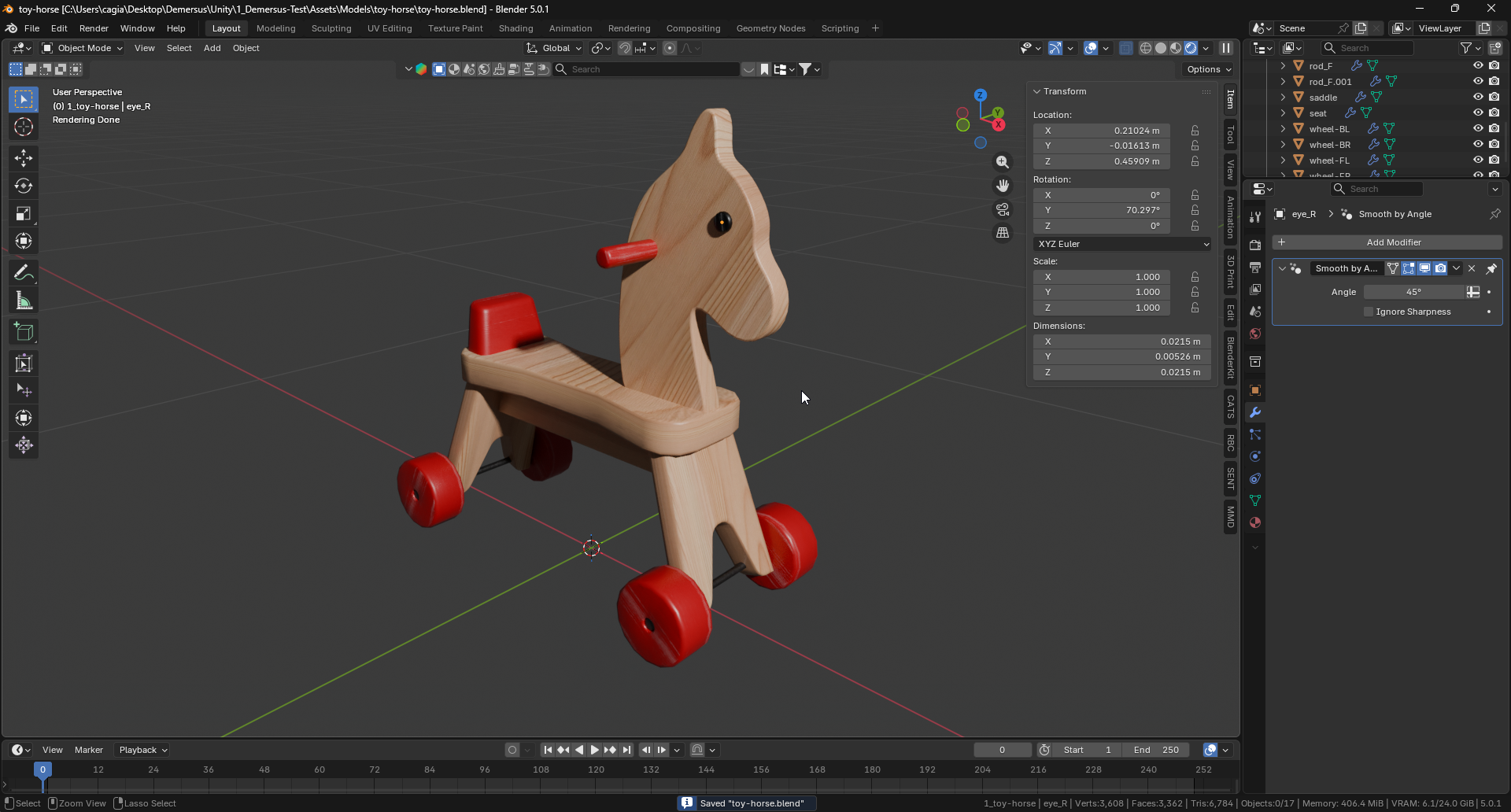Add a new workspace tab
Viewport: 1511px width, 812px height.
(875, 28)
